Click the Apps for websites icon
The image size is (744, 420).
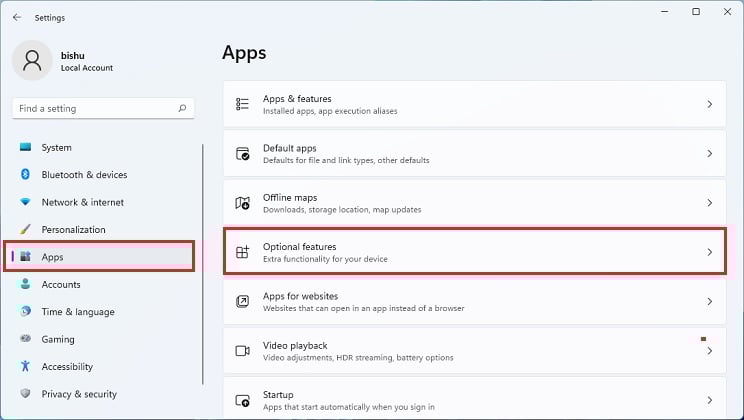click(242, 302)
